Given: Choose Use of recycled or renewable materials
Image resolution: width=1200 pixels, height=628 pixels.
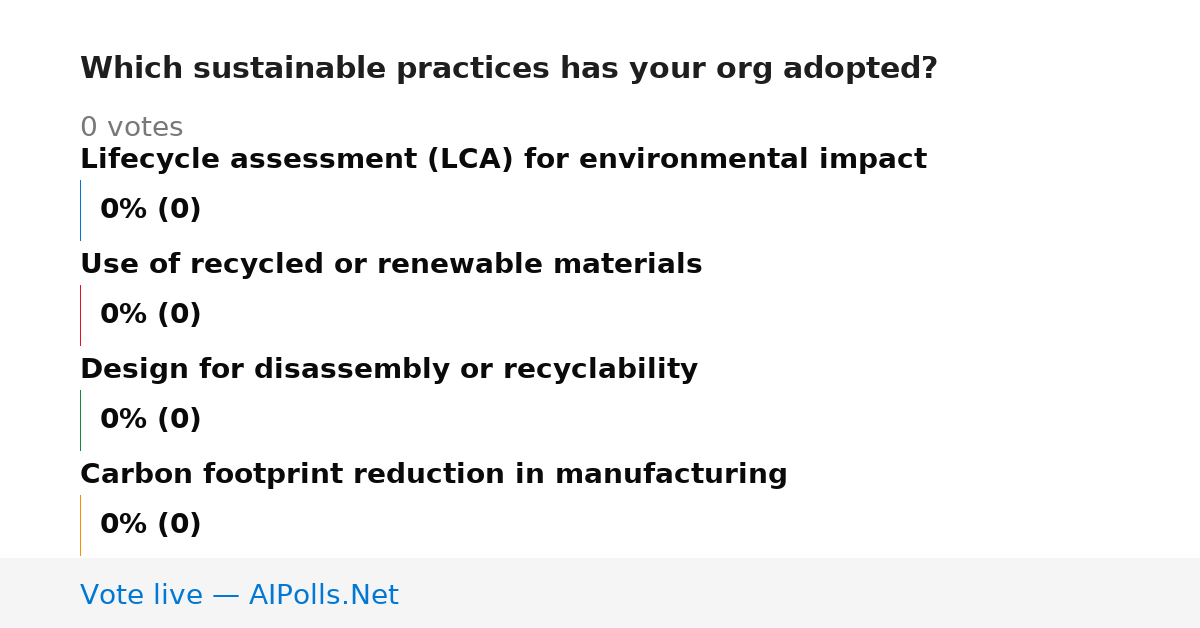Looking at the screenshot, I should pyautogui.click(x=391, y=265).
